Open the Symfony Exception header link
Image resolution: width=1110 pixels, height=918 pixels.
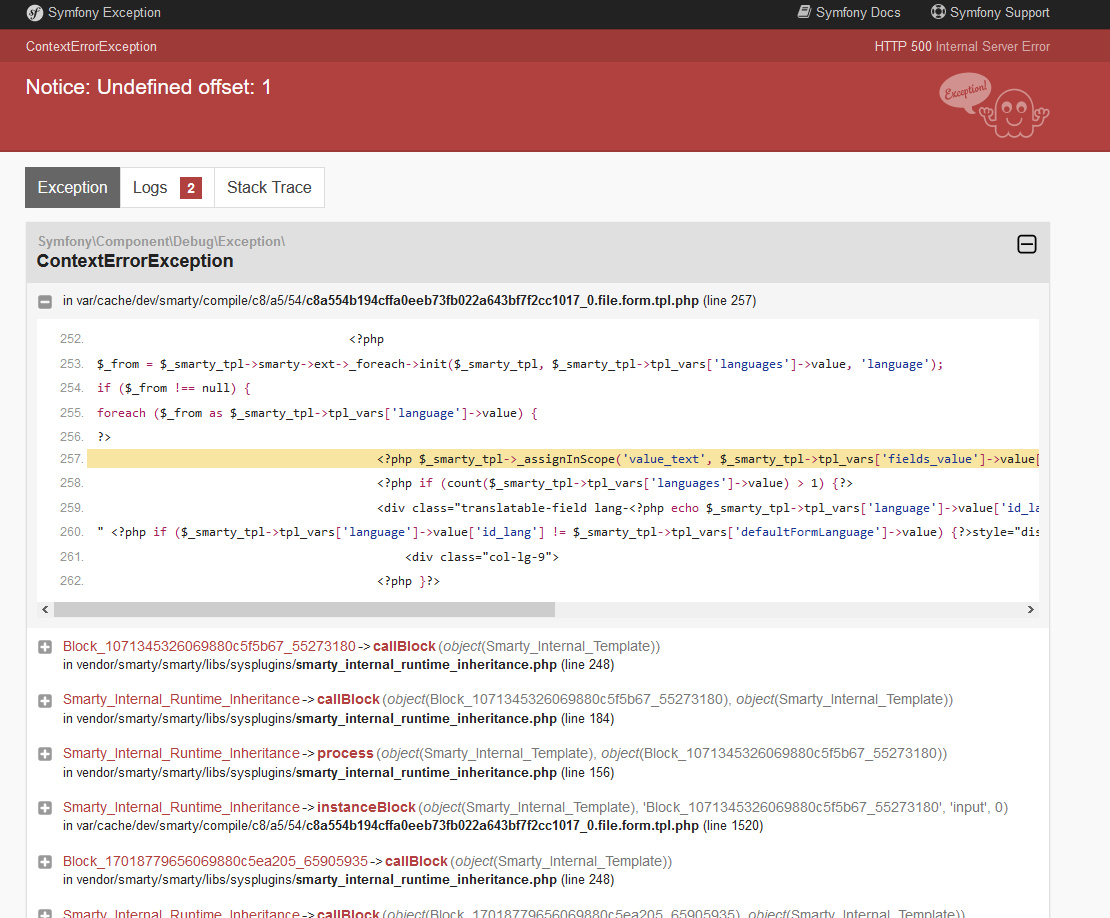click(x=104, y=13)
